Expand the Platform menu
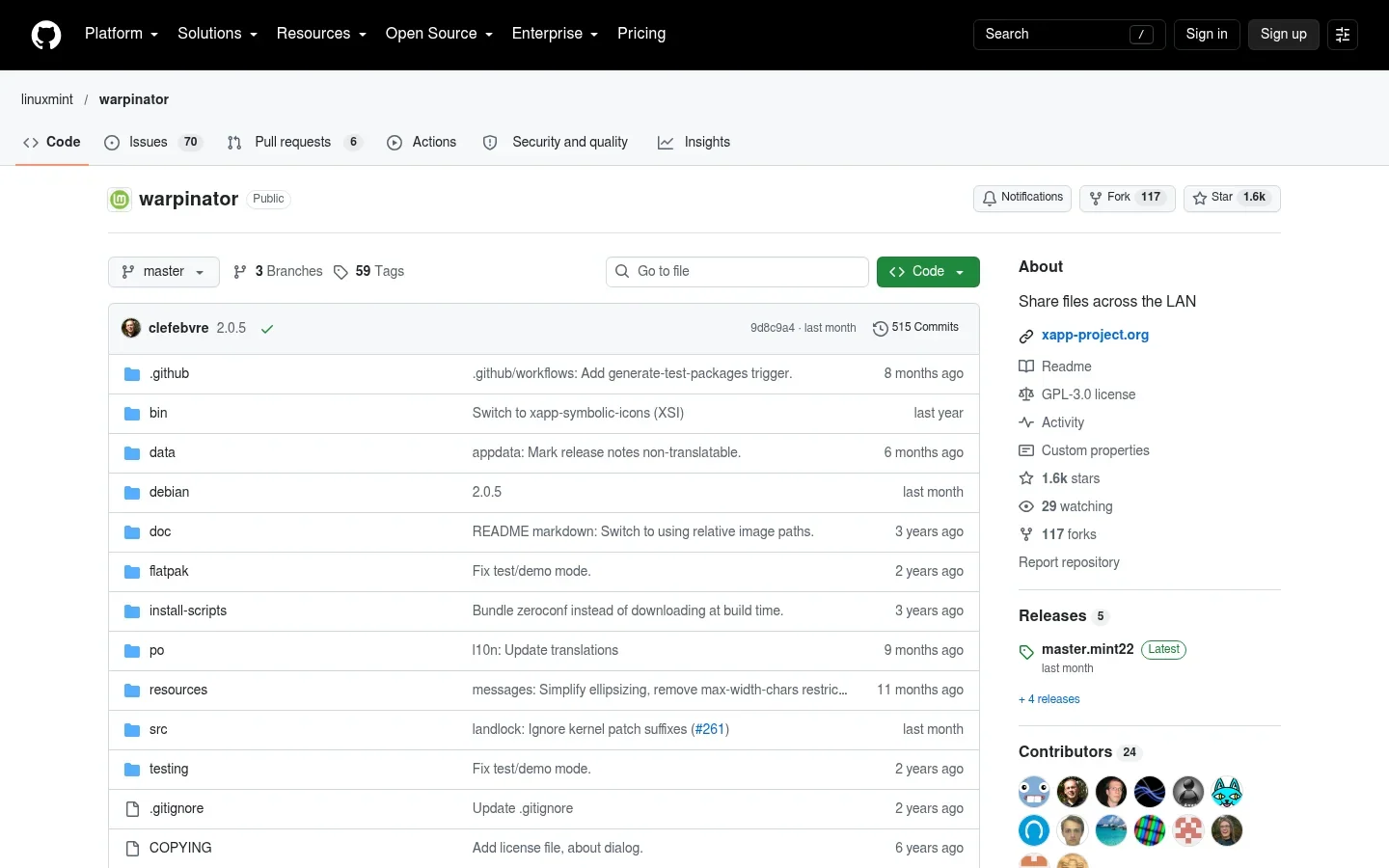The image size is (1389, 868). [122, 34]
